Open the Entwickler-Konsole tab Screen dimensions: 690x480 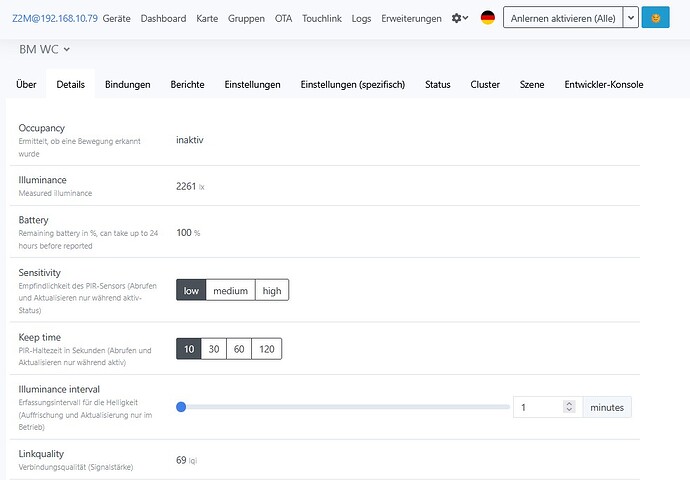coord(604,84)
